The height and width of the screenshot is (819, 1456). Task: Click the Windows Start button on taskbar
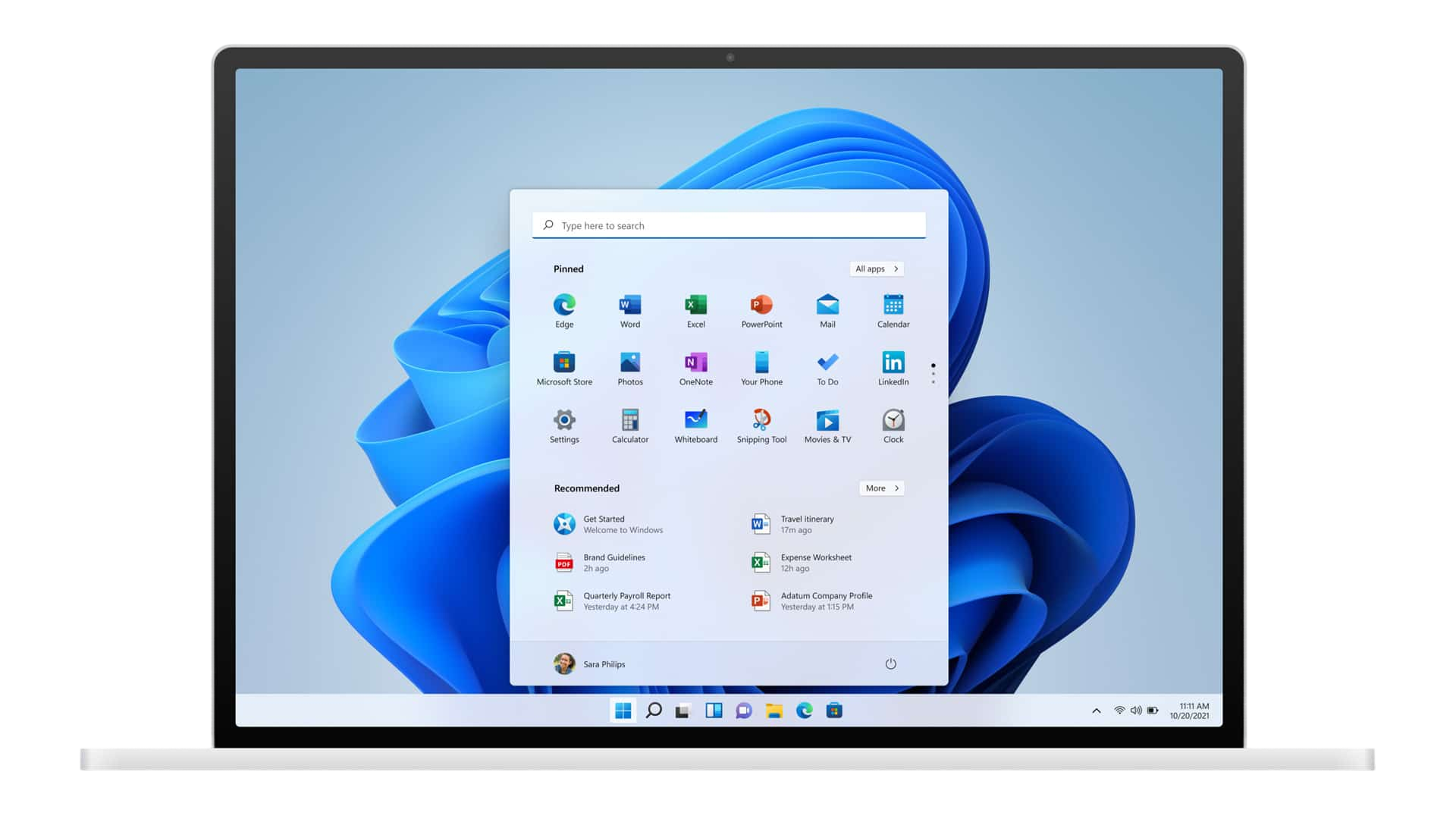click(x=623, y=711)
